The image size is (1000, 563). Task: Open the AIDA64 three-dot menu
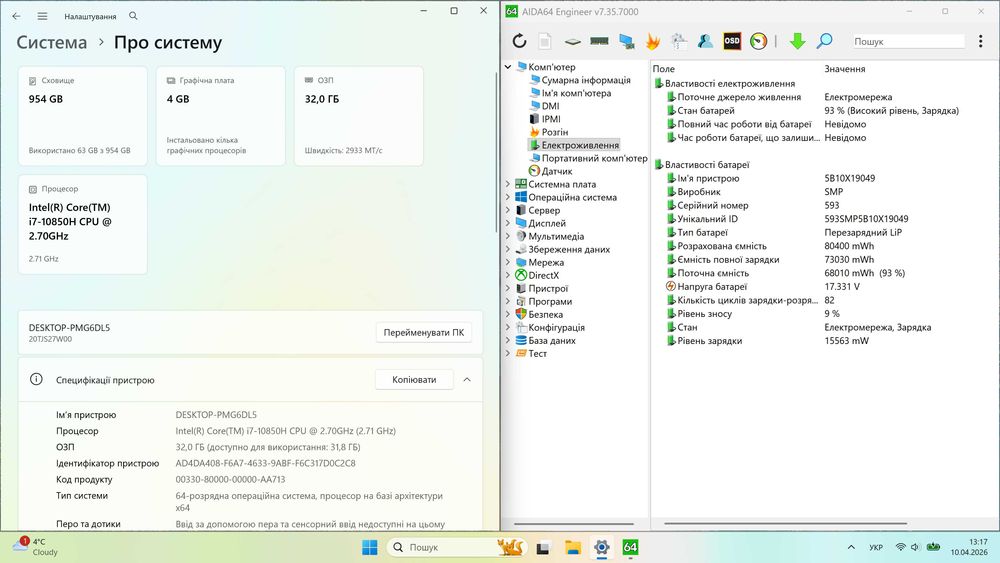pyautogui.click(x=980, y=41)
